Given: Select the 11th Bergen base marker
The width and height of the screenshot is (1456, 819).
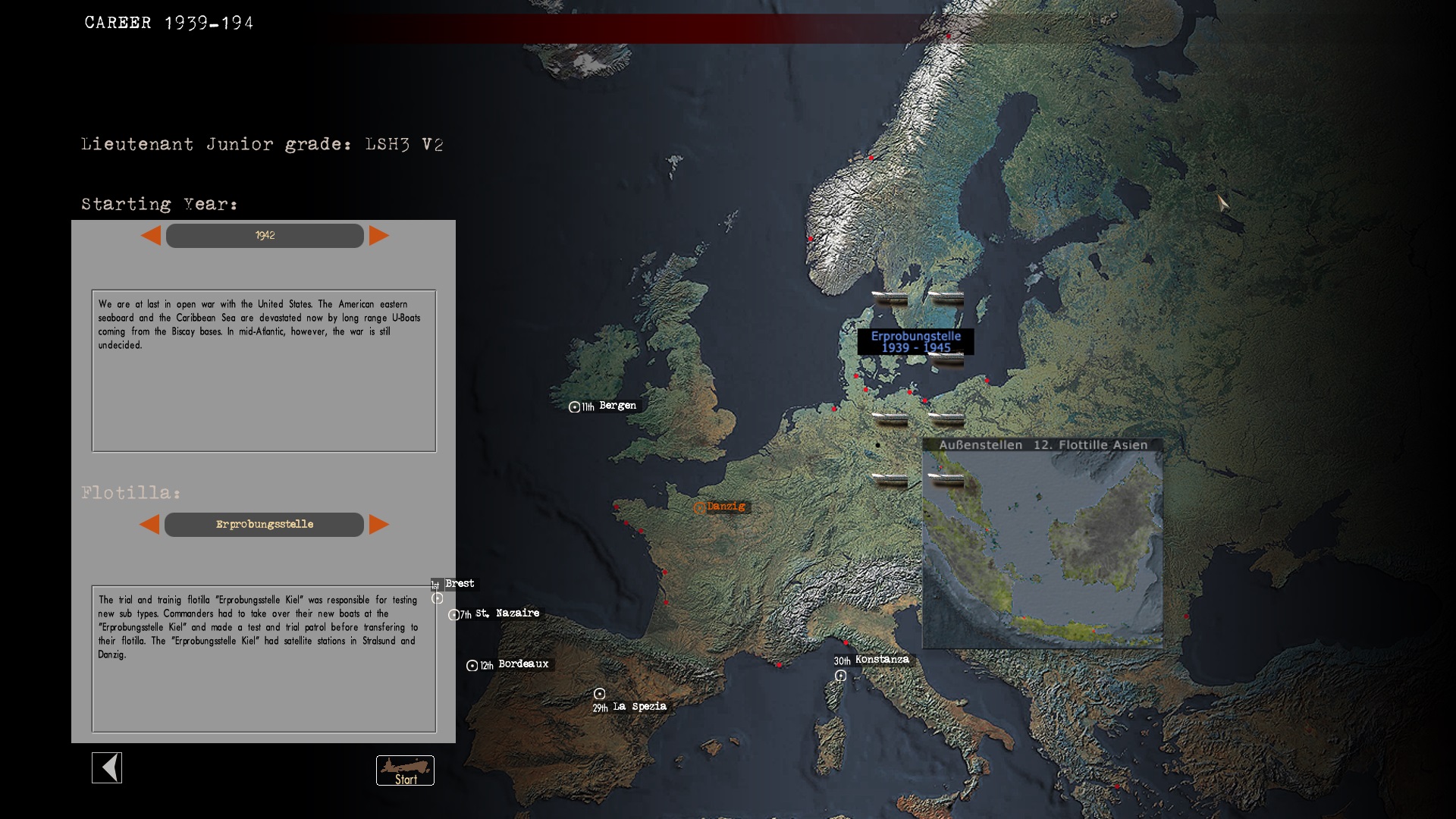Looking at the screenshot, I should (x=574, y=407).
